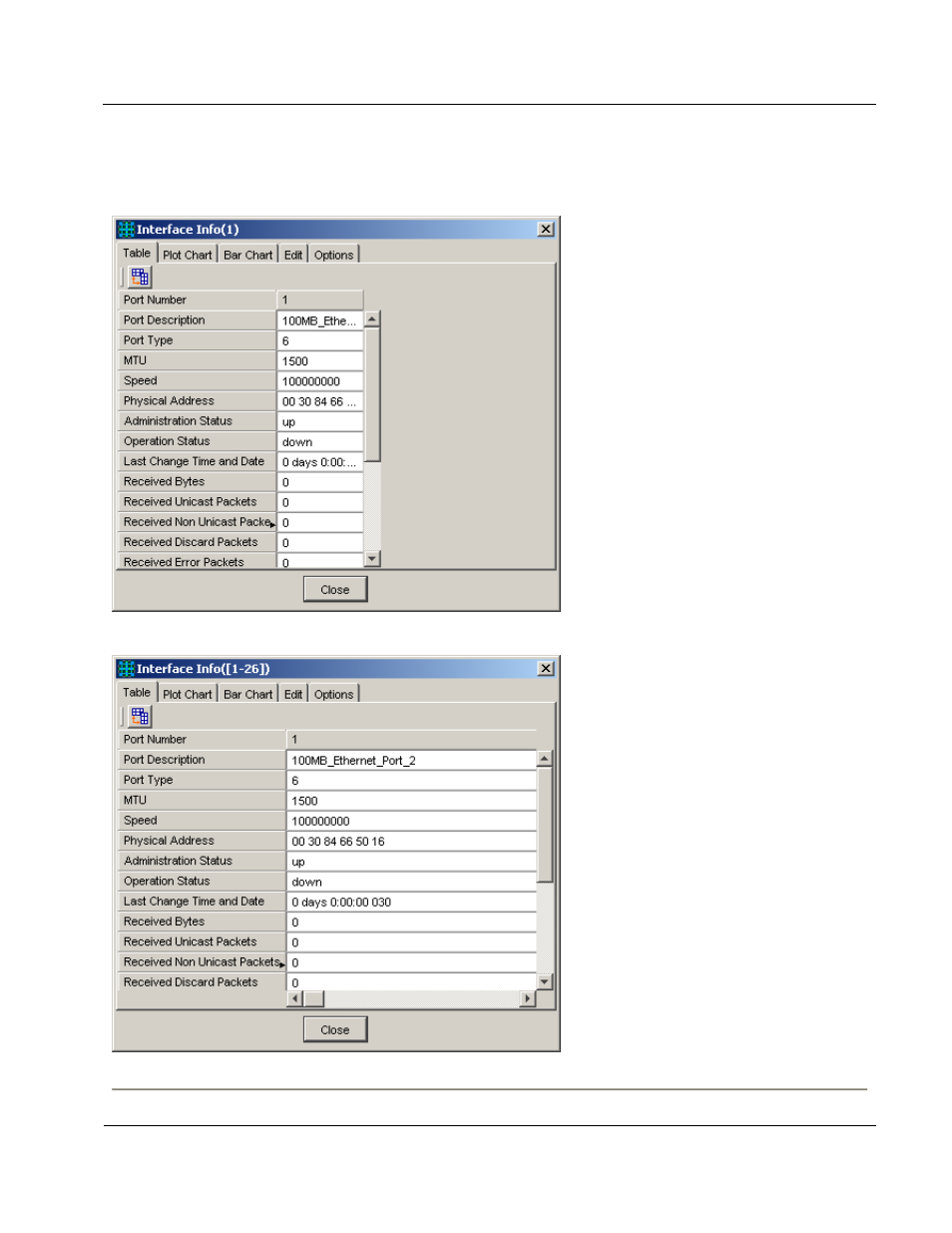Close the Interface Info(1) window with X
952x1233 pixels.
tap(546, 230)
